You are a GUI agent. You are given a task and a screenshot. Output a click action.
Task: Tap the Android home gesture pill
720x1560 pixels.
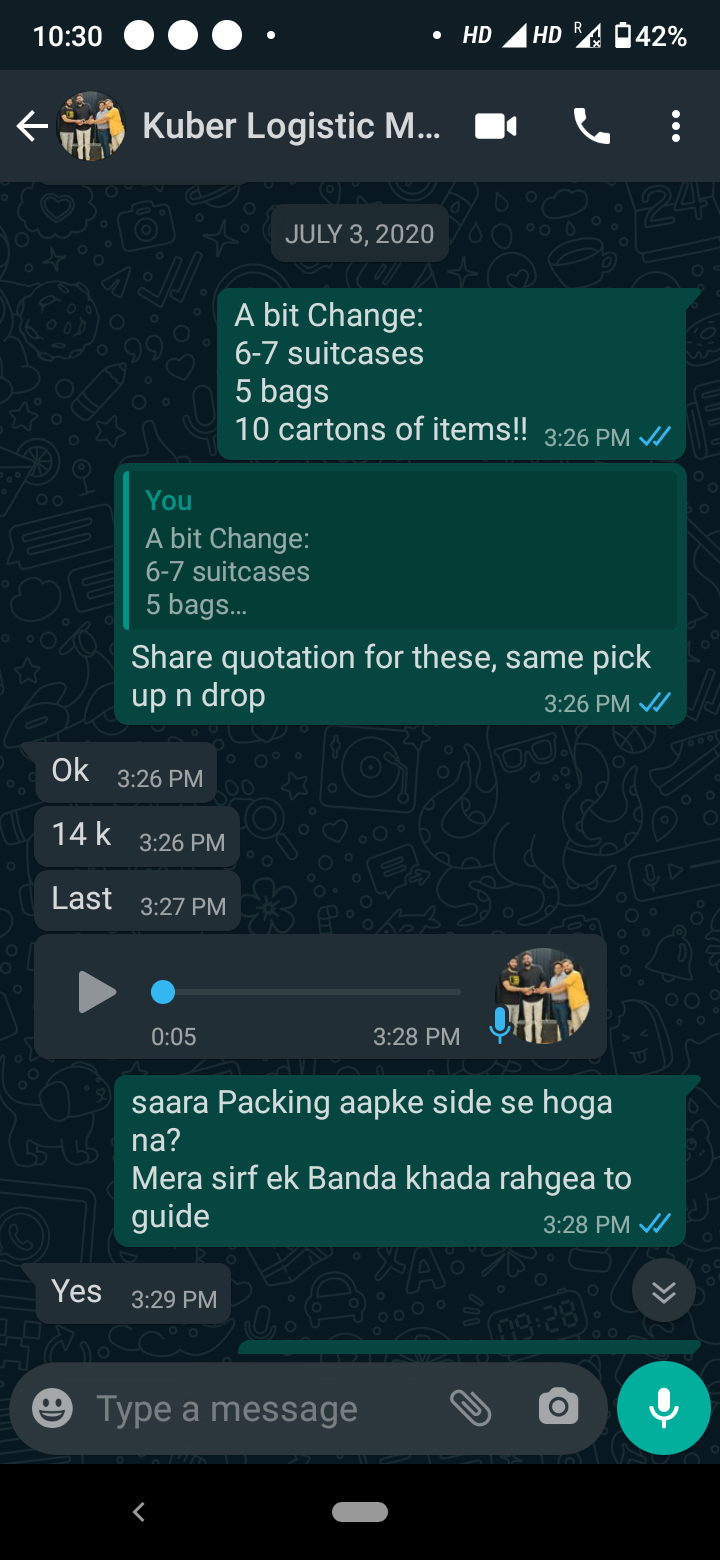pyautogui.click(x=360, y=1511)
